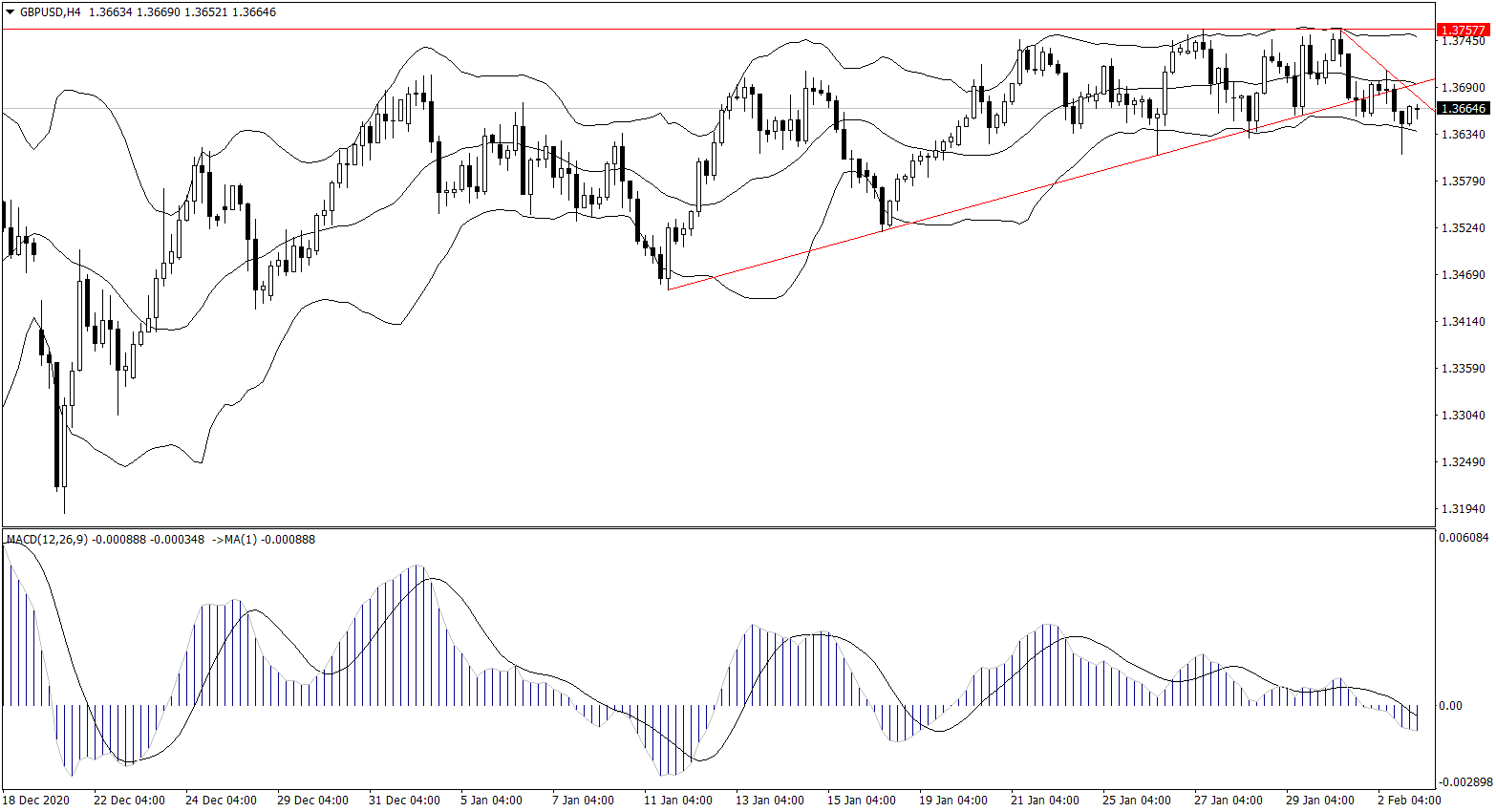This screenshot has width=1496, height=812.
Task: Click the black 1.36646 current price label
Action: coord(1464,109)
